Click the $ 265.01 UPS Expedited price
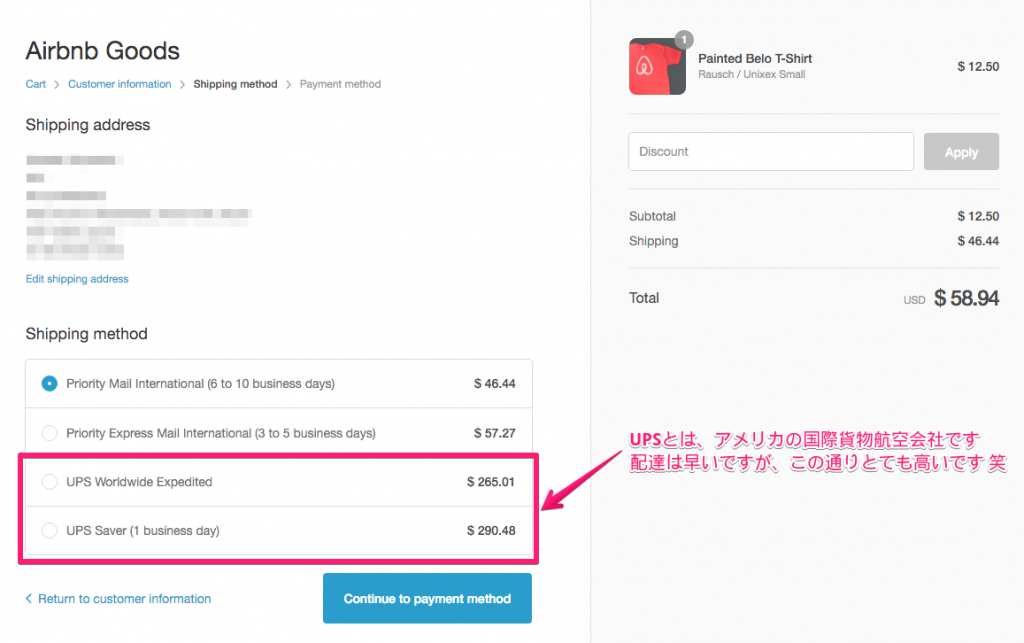 point(490,482)
